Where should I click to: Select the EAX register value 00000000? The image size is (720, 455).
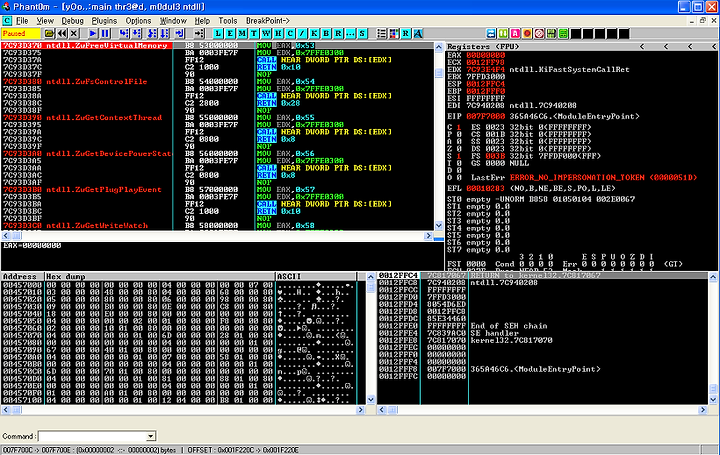pyautogui.click(x=485, y=55)
